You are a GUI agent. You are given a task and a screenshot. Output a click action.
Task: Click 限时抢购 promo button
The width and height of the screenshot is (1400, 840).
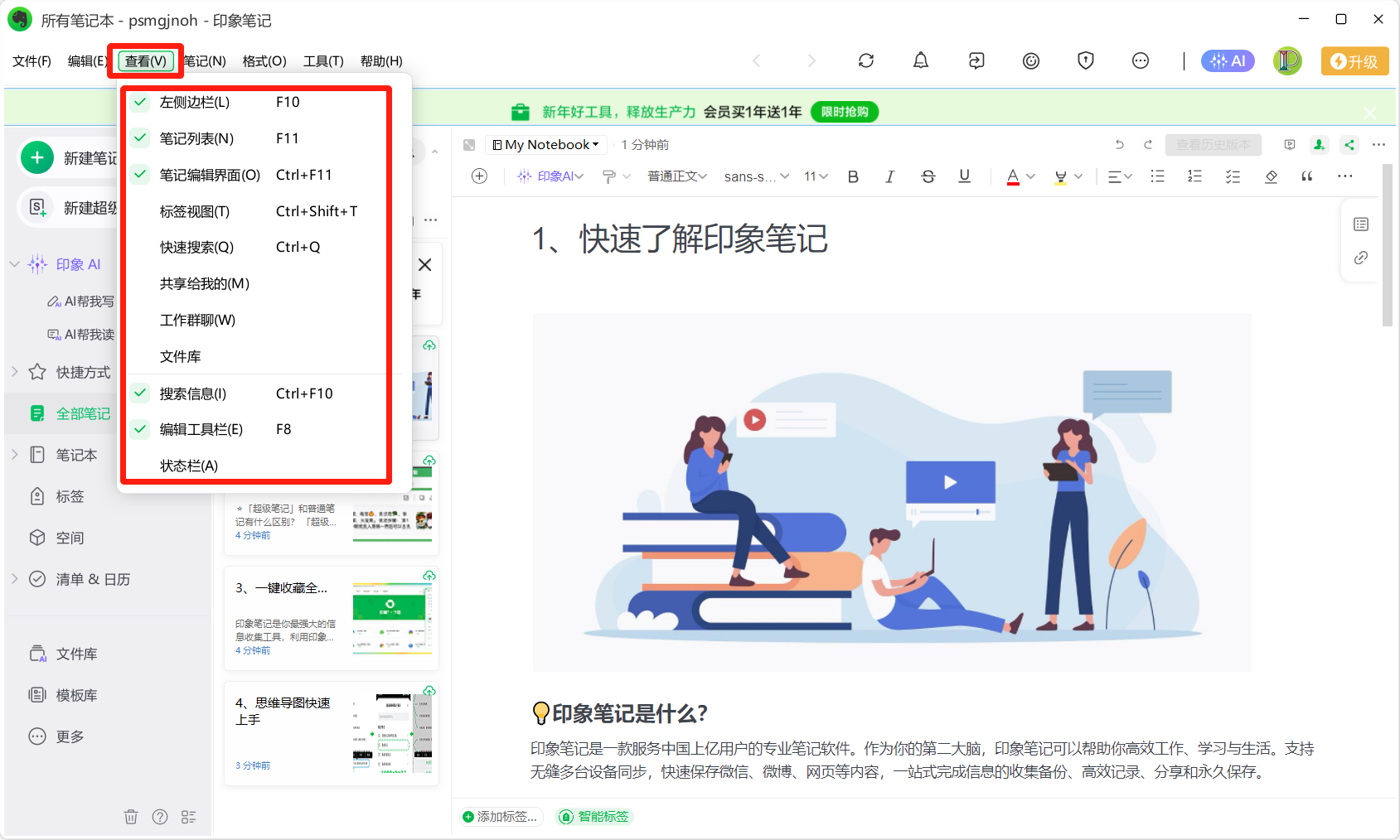(x=845, y=112)
